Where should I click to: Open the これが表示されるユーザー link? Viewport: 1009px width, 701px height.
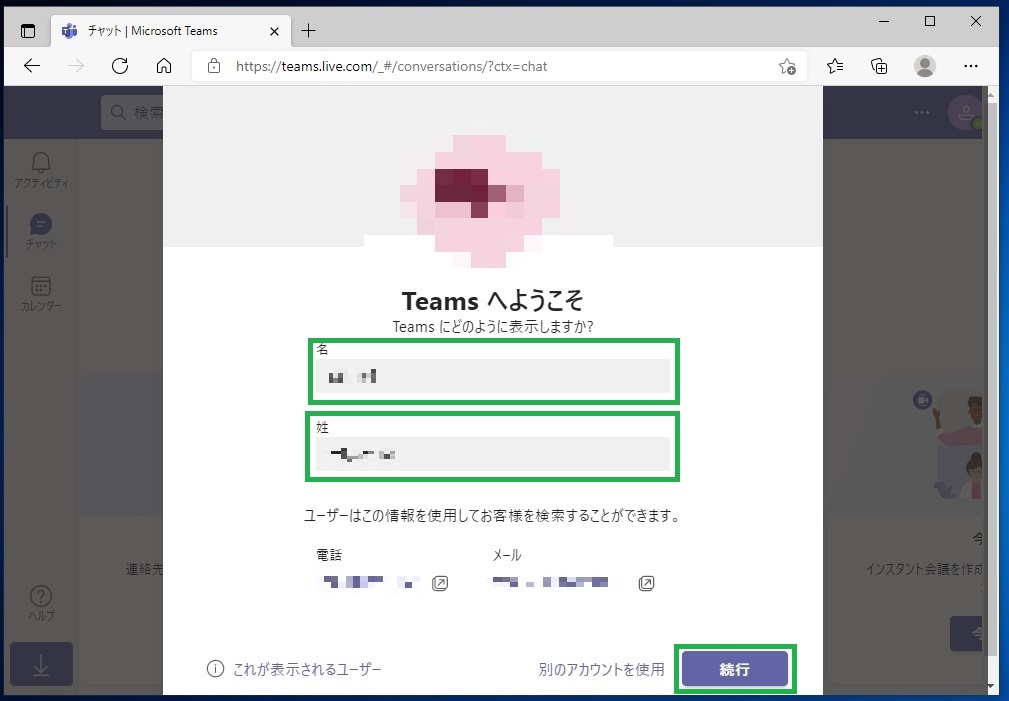307,669
